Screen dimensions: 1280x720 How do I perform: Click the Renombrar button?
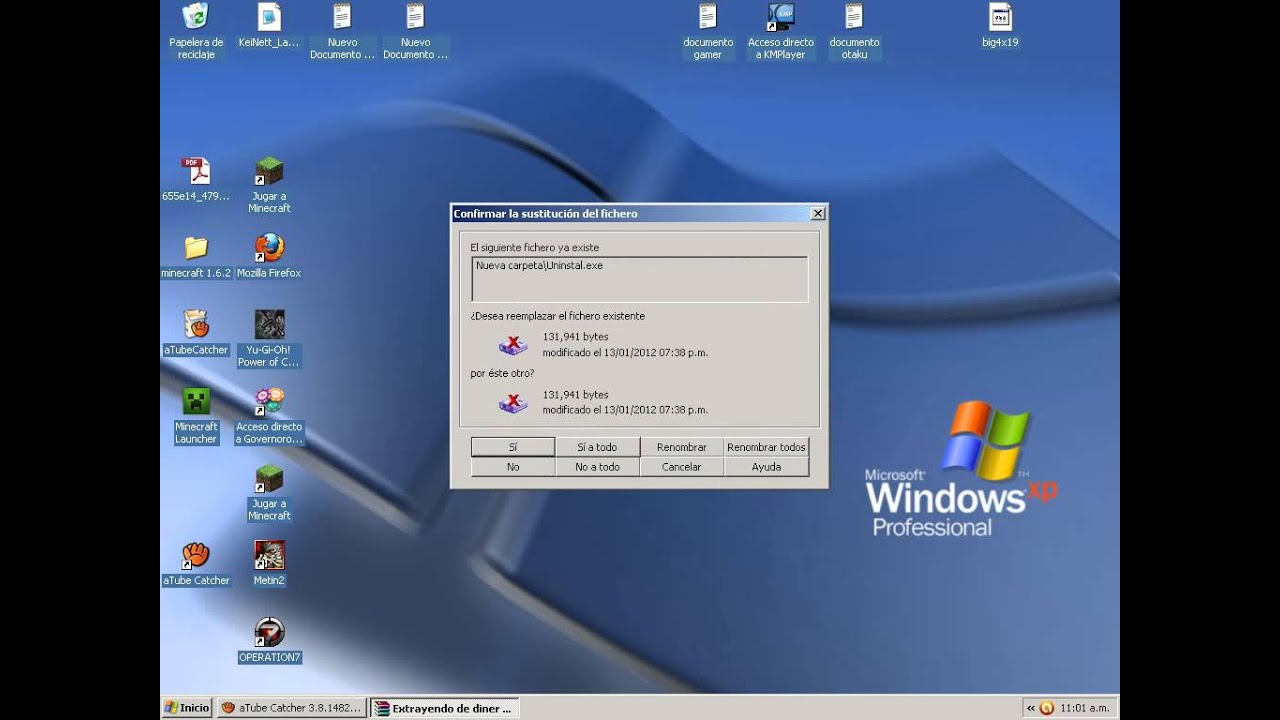682,447
